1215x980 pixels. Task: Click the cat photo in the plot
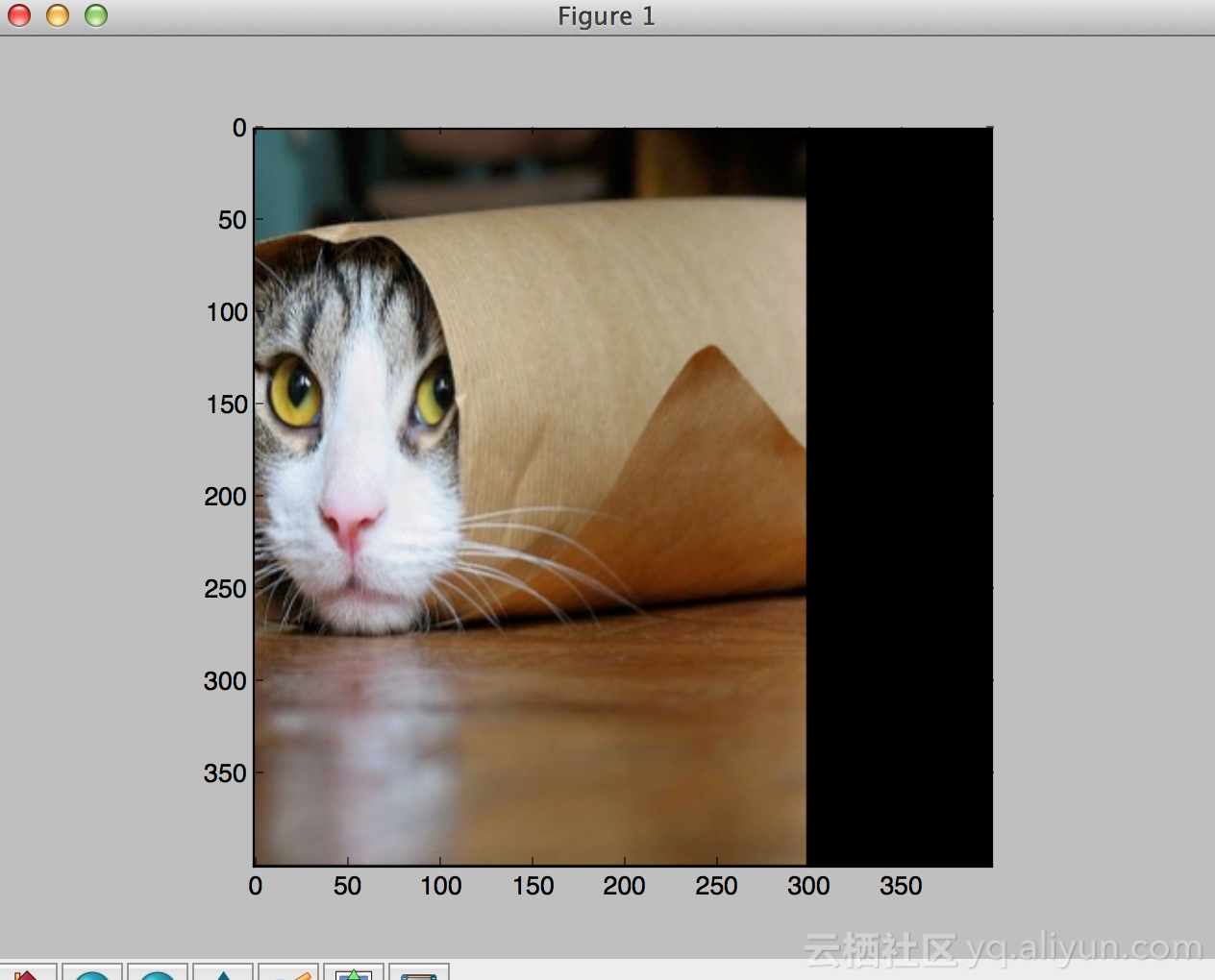pyautogui.click(x=530, y=497)
